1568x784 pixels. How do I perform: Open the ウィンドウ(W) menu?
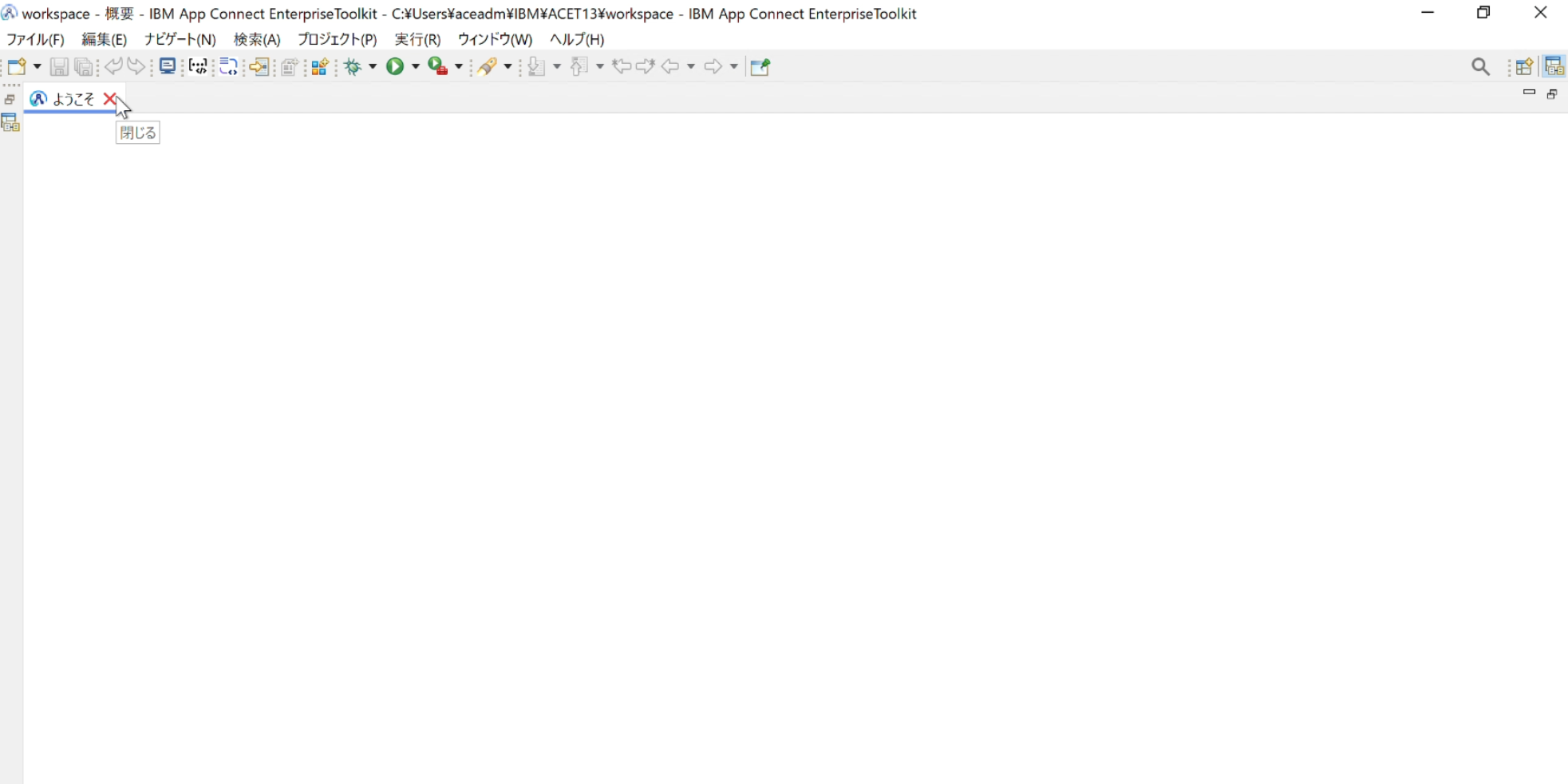[495, 39]
